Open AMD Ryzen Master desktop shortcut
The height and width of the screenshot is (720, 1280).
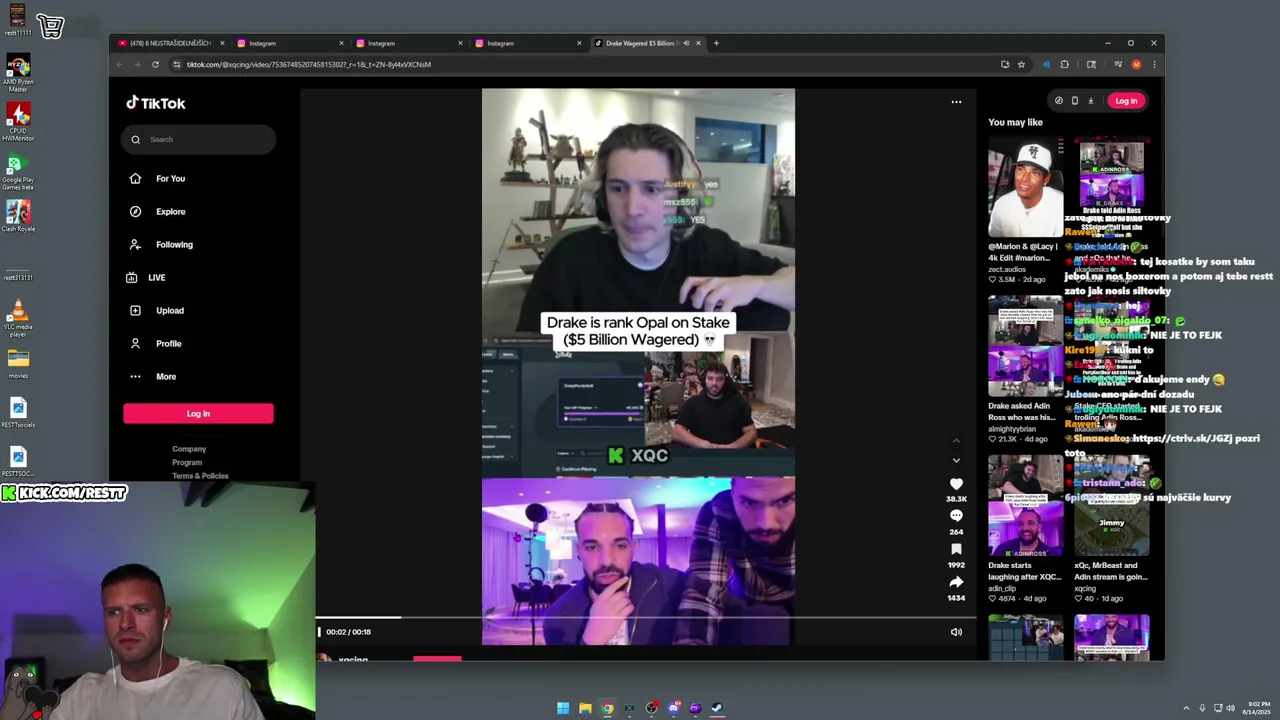click(18, 74)
